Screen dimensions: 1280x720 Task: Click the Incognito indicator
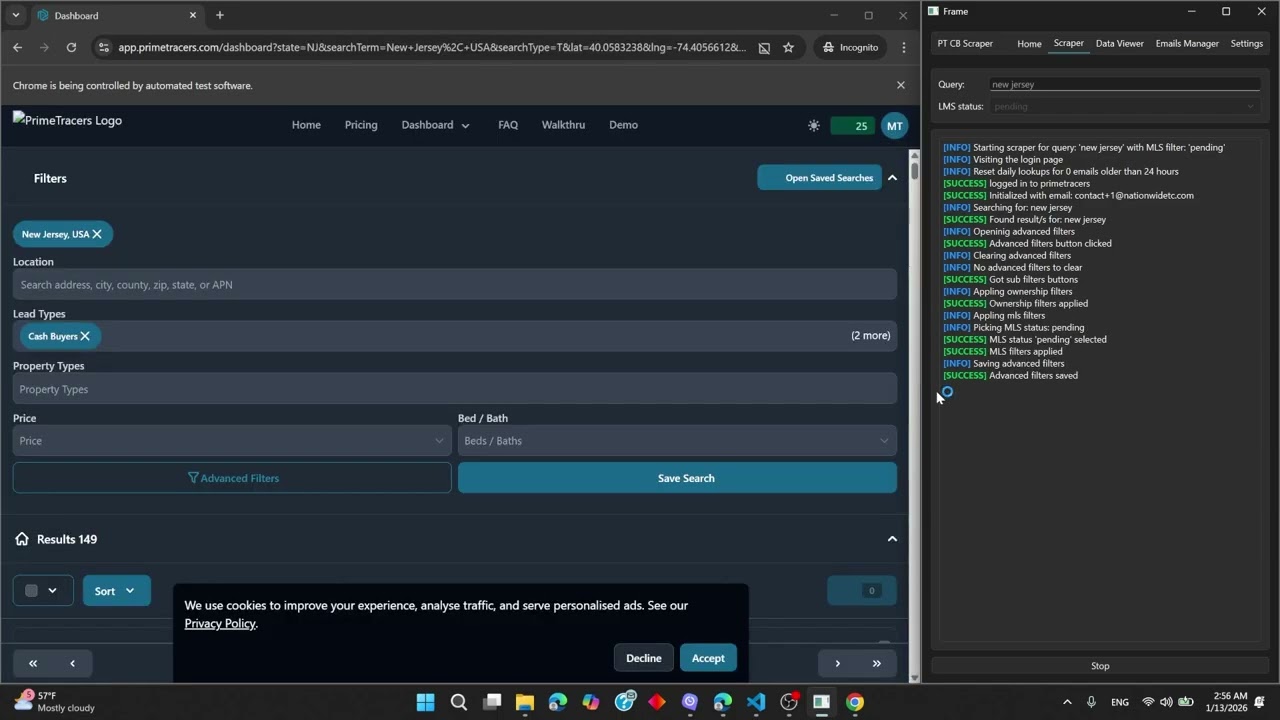pyautogui.click(x=850, y=47)
